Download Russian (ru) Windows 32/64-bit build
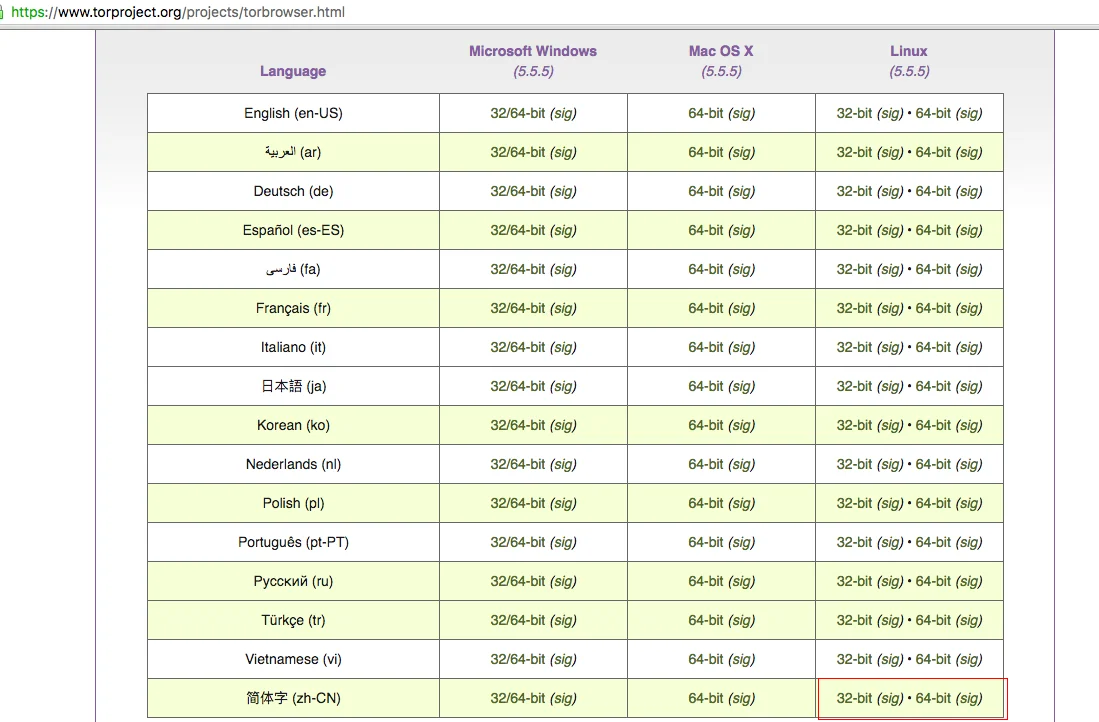Image resolution: width=1099 pixels, height=722 pixels. point(517,581)
